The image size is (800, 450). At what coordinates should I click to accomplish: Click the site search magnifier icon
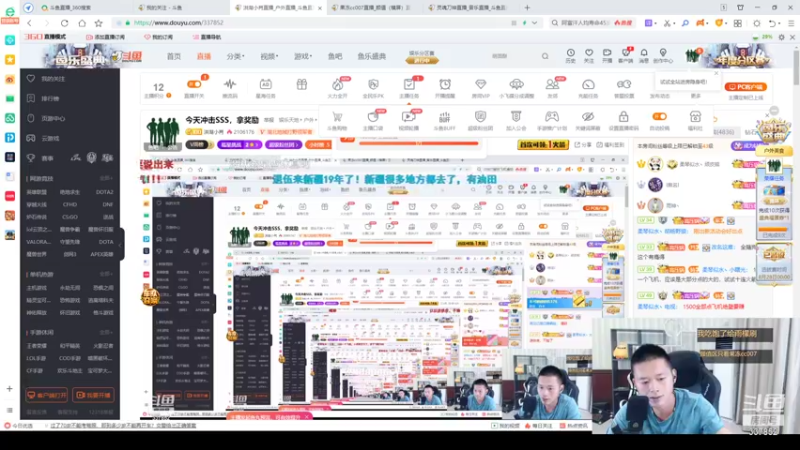(x=545, y=56)
